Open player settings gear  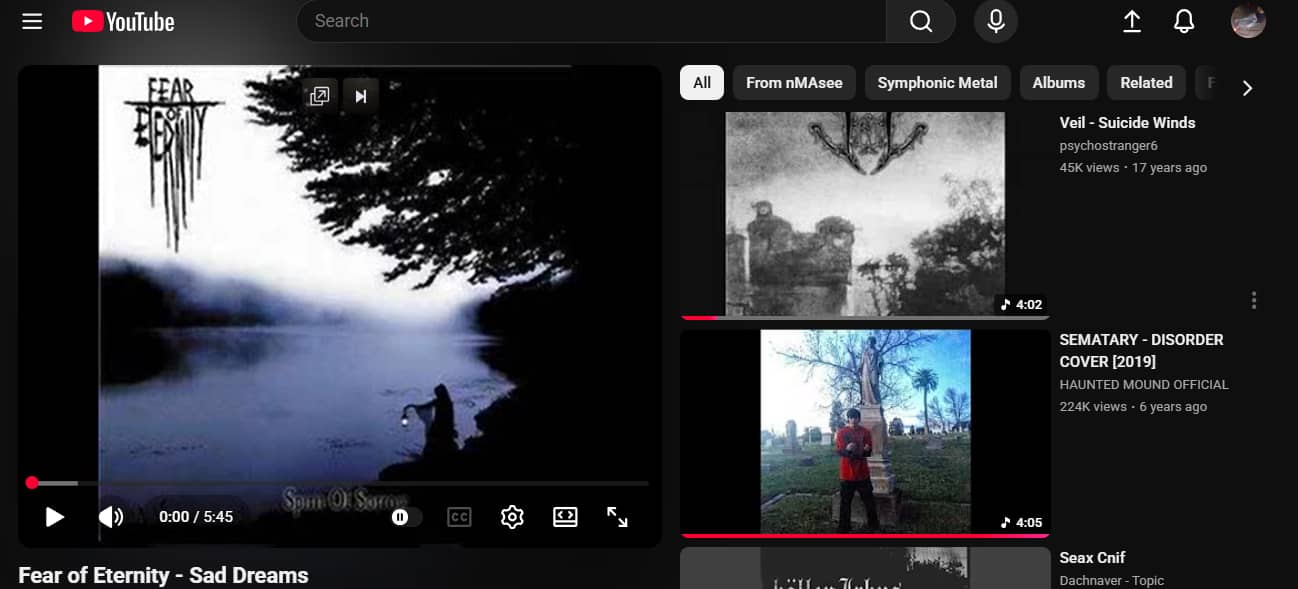(x=512, y=517)
